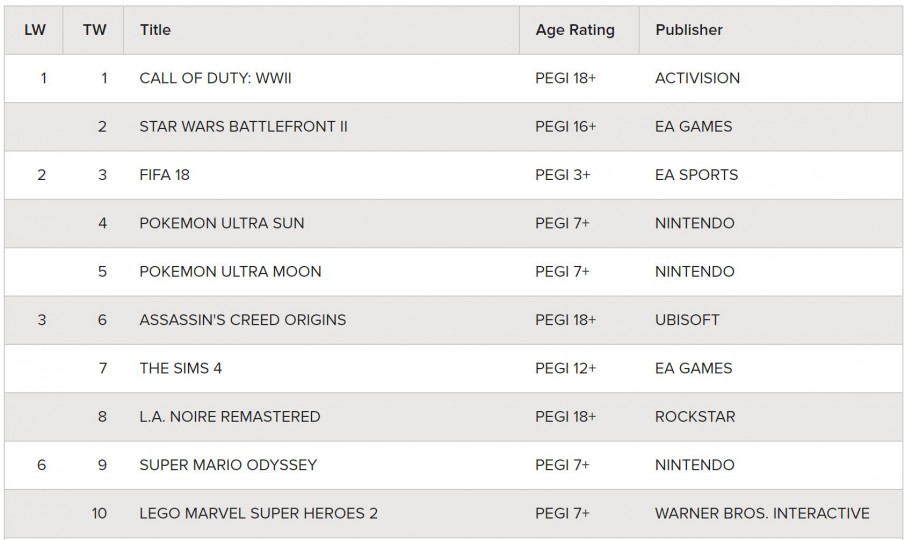The width and height of the screenshot is (905, 540).
Task: Select STAR WARS BATTLEFRONT II title
Action: tap(243, 127)
